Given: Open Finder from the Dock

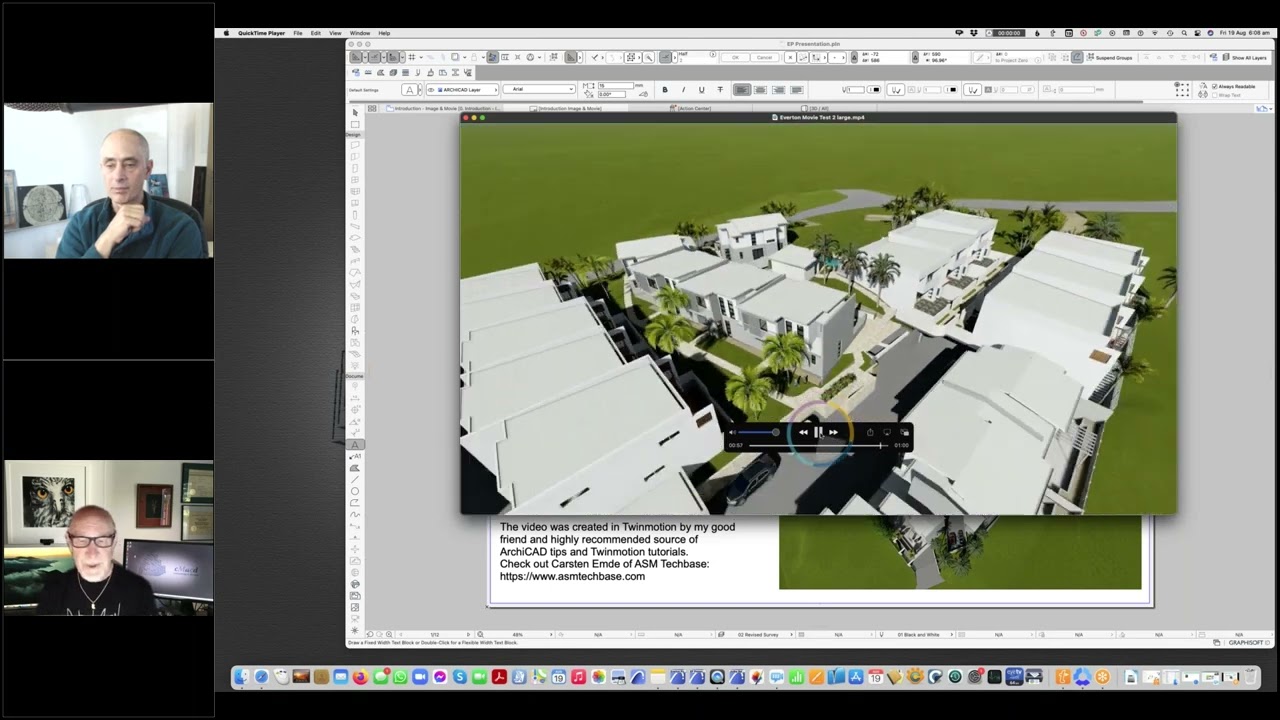Looking at the screenshot, I should [242, 677].
